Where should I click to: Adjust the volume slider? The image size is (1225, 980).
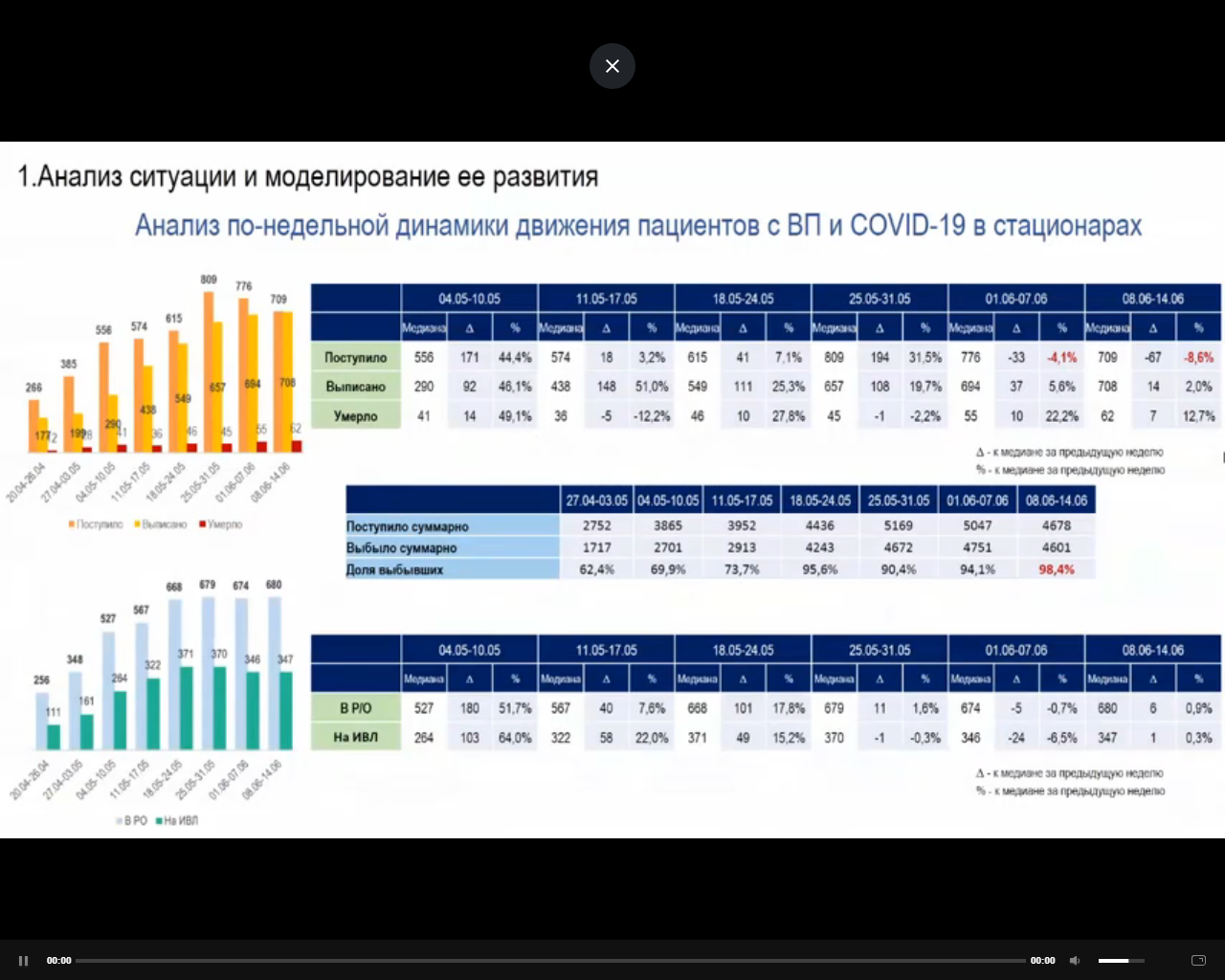point(1120,960)
